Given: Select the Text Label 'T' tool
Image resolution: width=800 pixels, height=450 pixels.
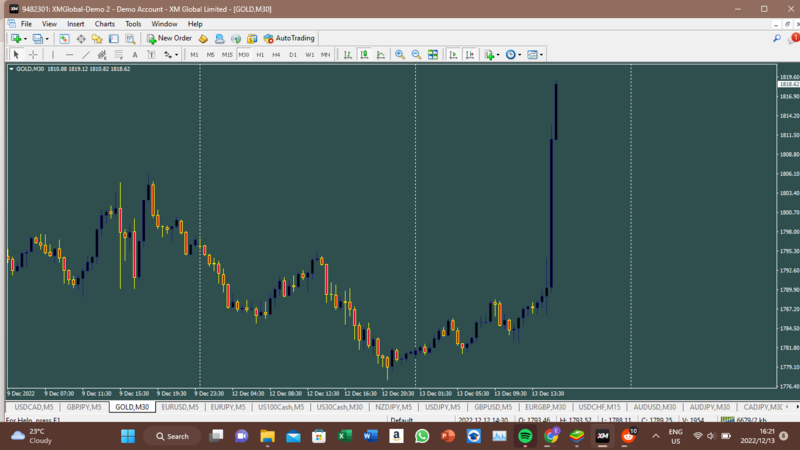Looking at the screenshot, I should click(151, 55).
